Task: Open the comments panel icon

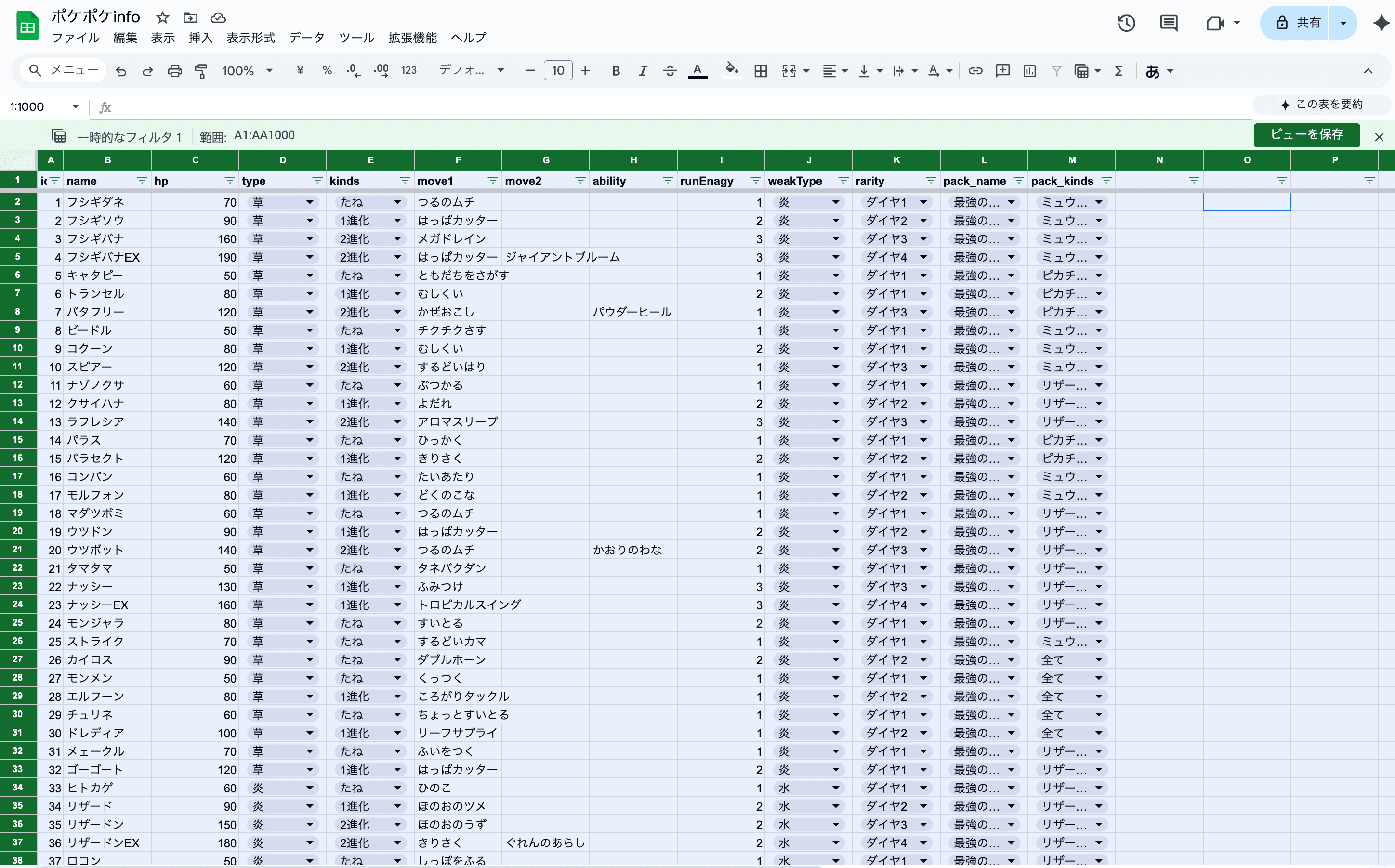Action: click(1169, 23)
